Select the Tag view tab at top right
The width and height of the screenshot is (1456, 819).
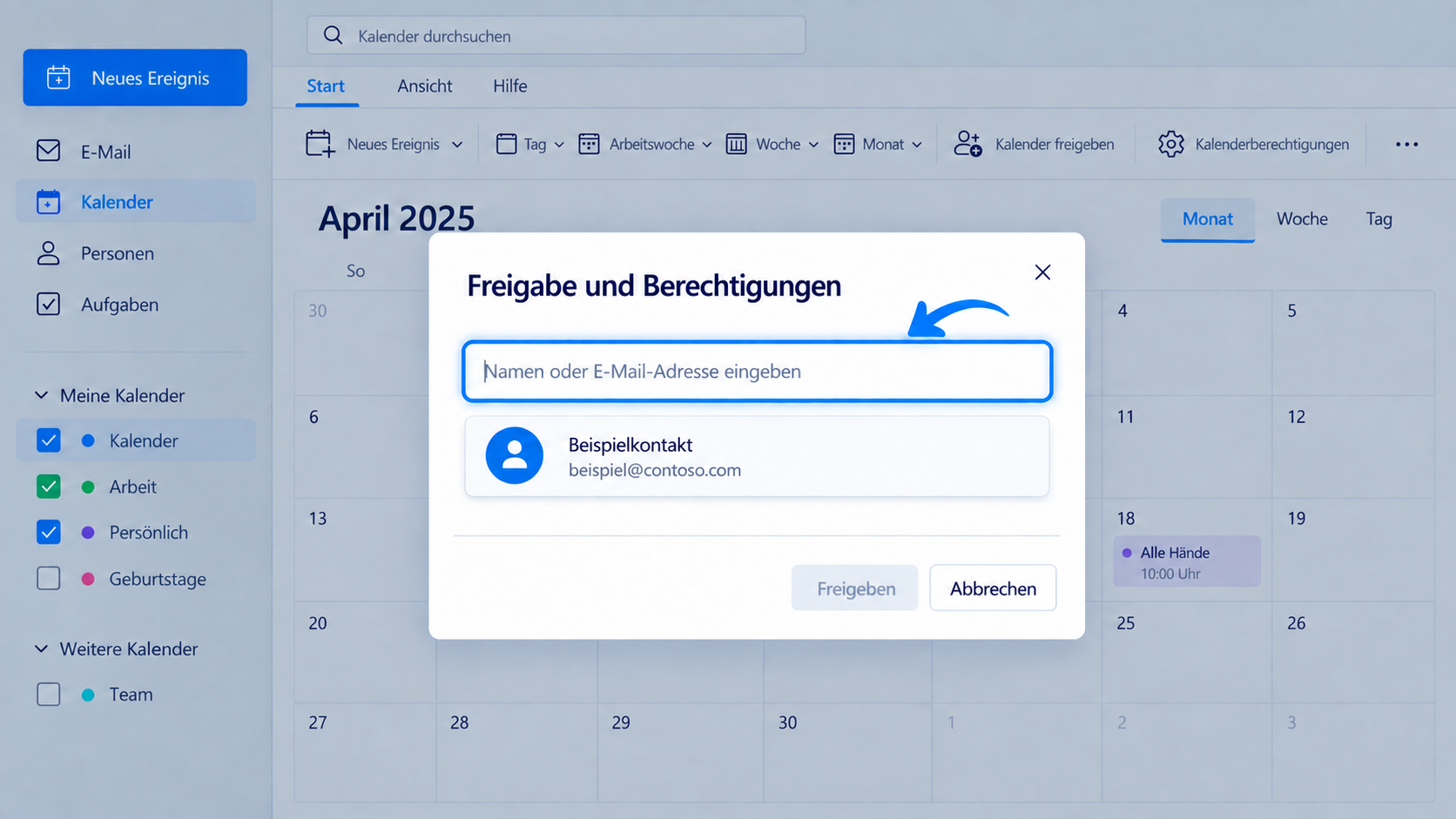point(1378,218)
